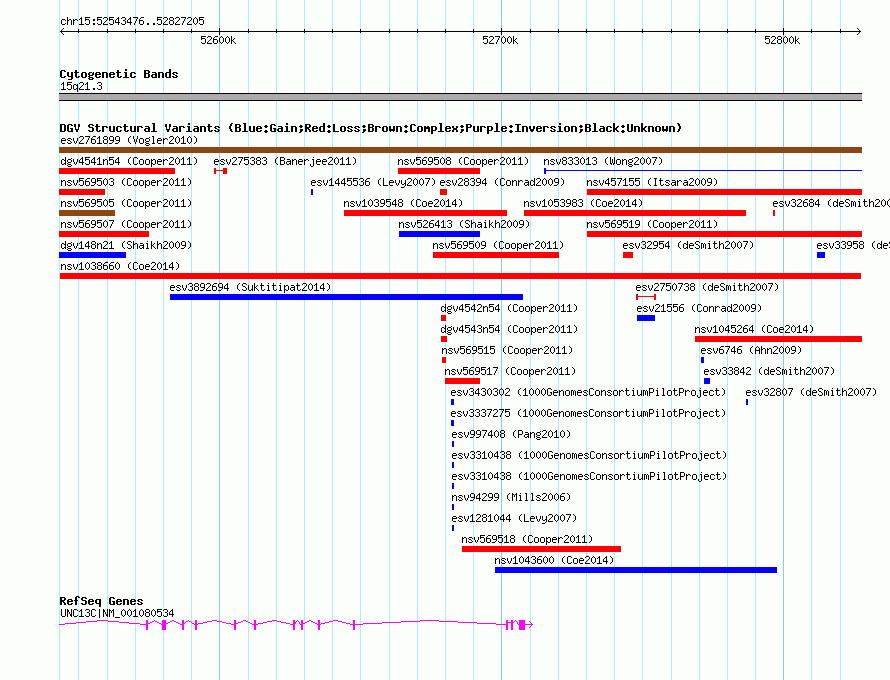This screenshot has height=680, width=890.
Task: Select the nsv94299 (Mills2006) label
Action: [x=511, y=497]
